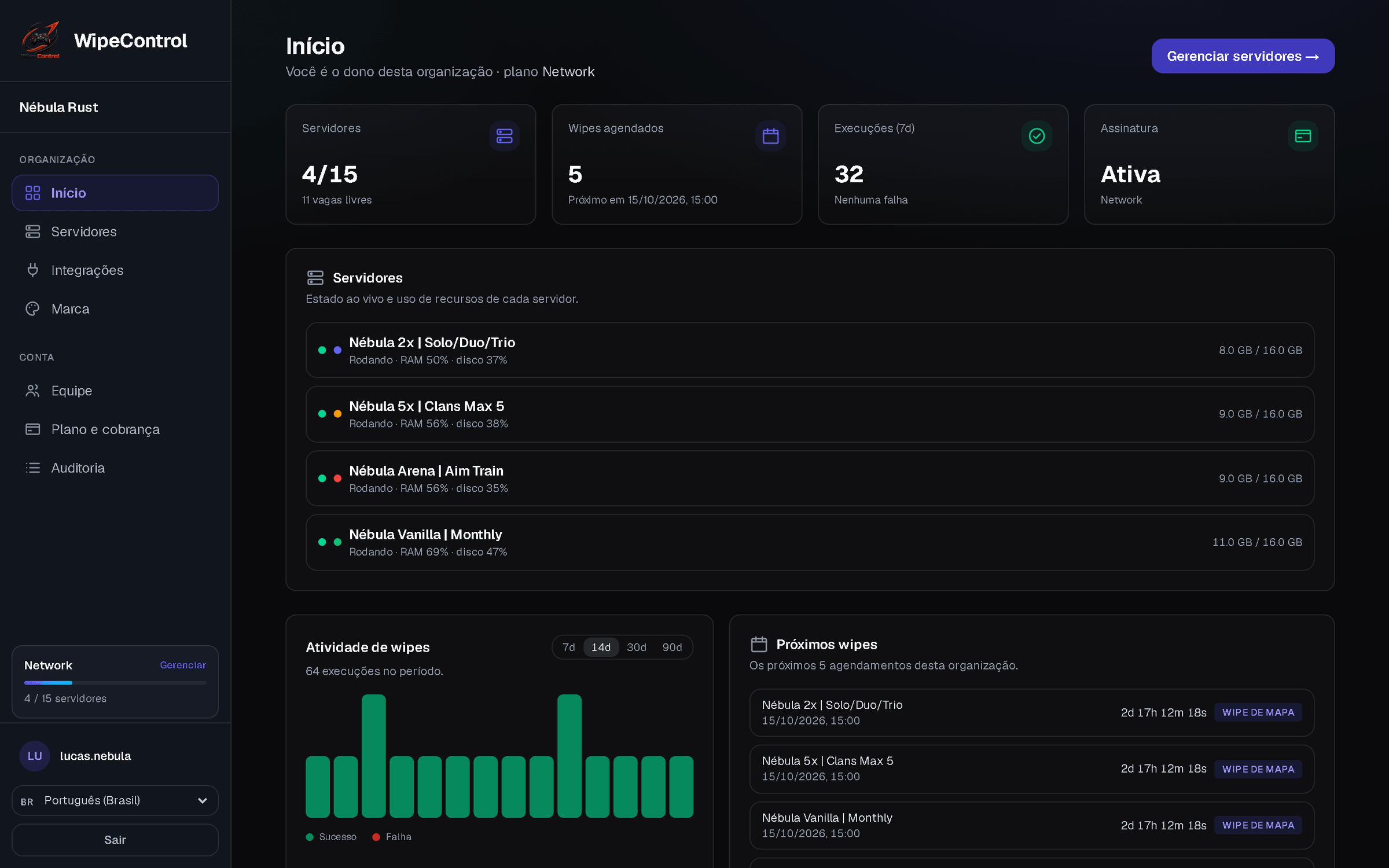Select the 30d activity range
Viewport: 1389px width, 868px height.
coord(637,647)
